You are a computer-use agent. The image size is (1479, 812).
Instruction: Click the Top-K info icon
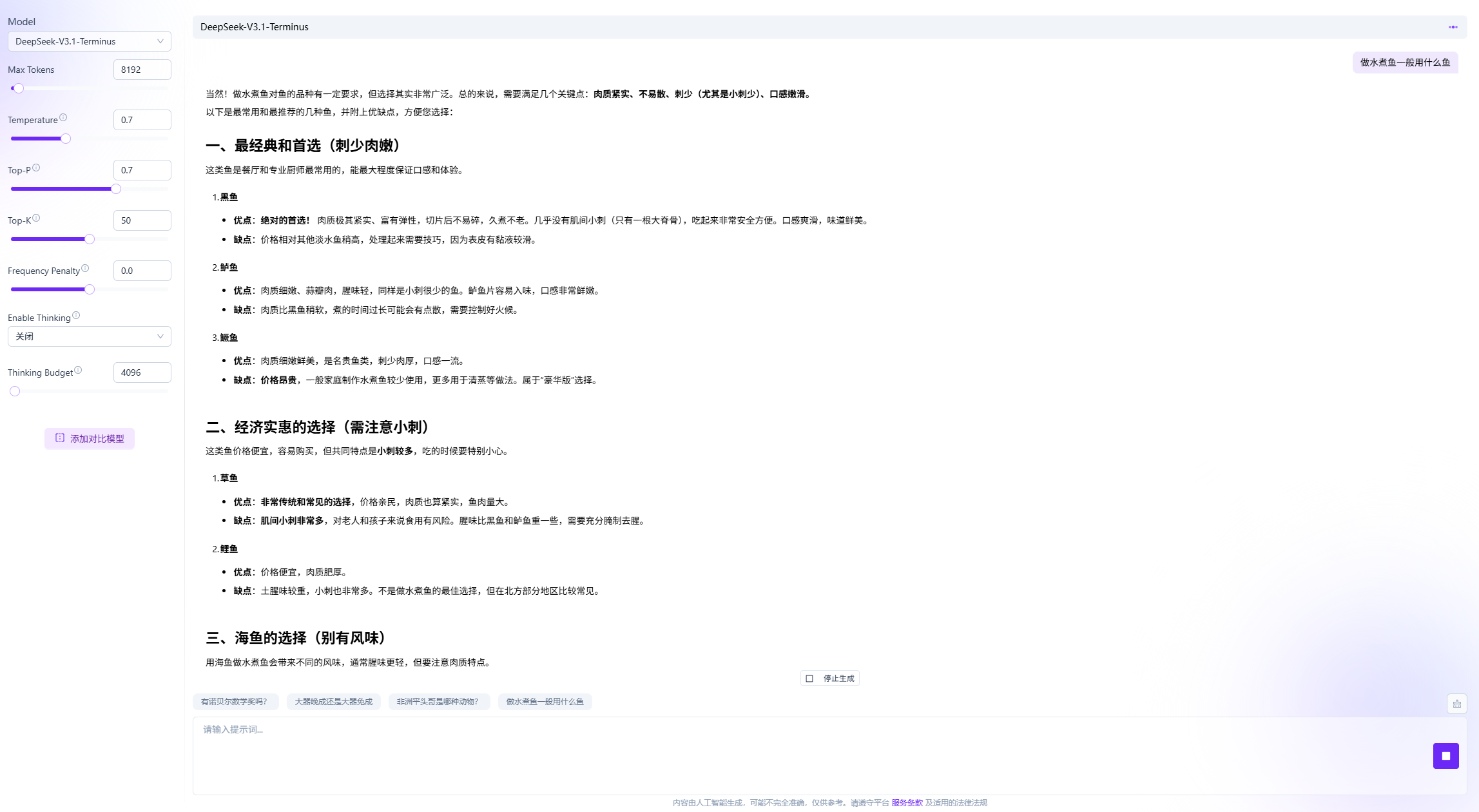click(36, 218)
